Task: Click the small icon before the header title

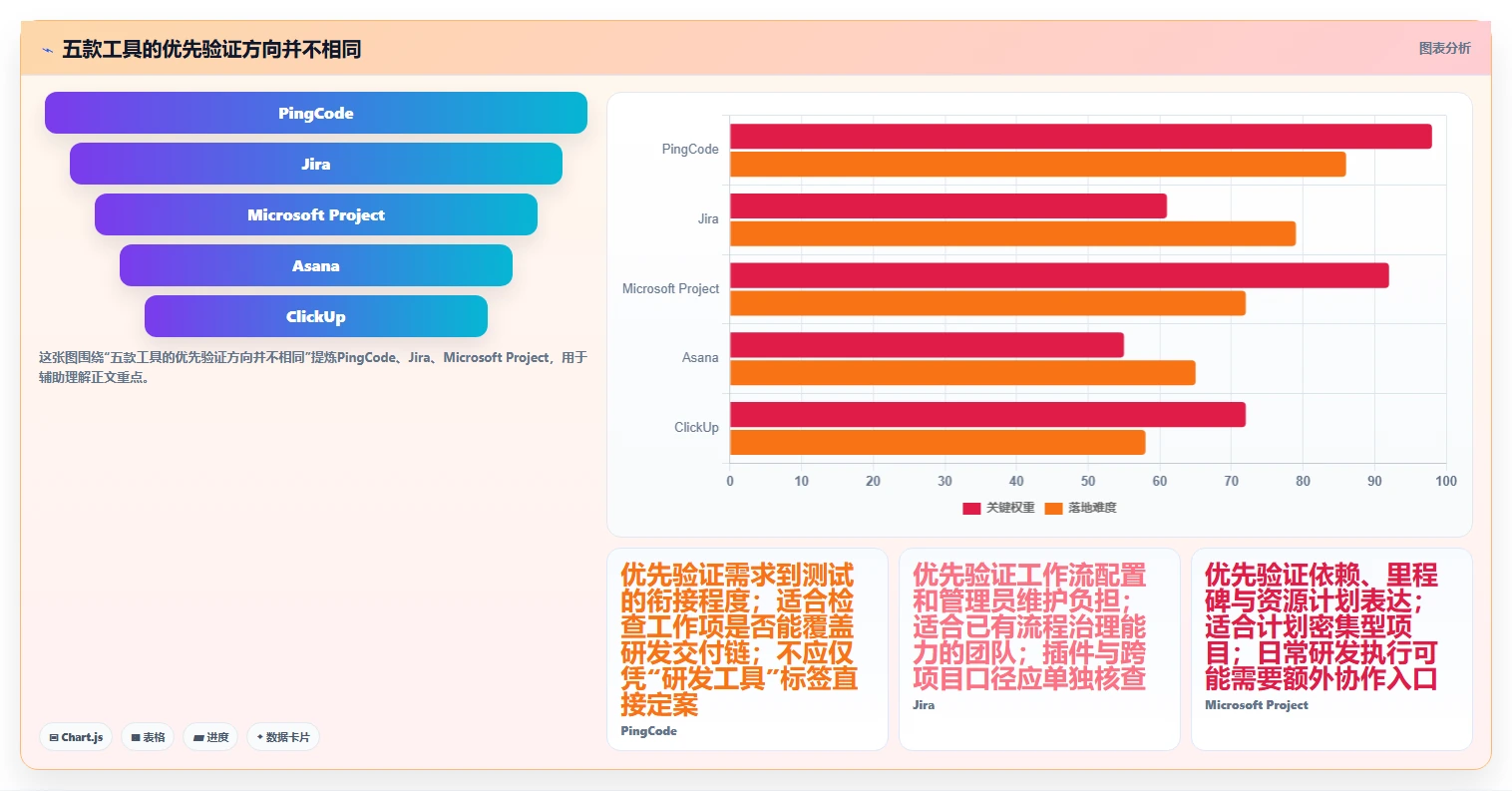Action: [47, 50]
